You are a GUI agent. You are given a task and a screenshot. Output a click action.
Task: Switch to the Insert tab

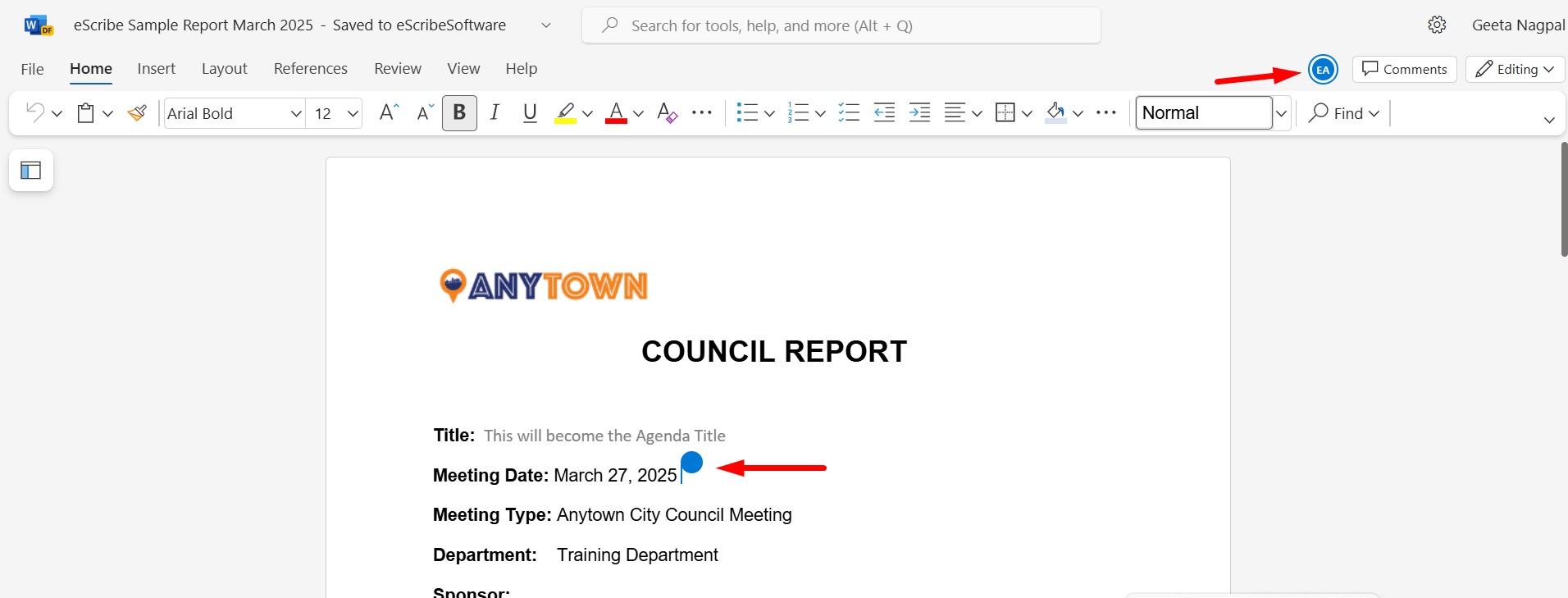click(x=156, y=69)
